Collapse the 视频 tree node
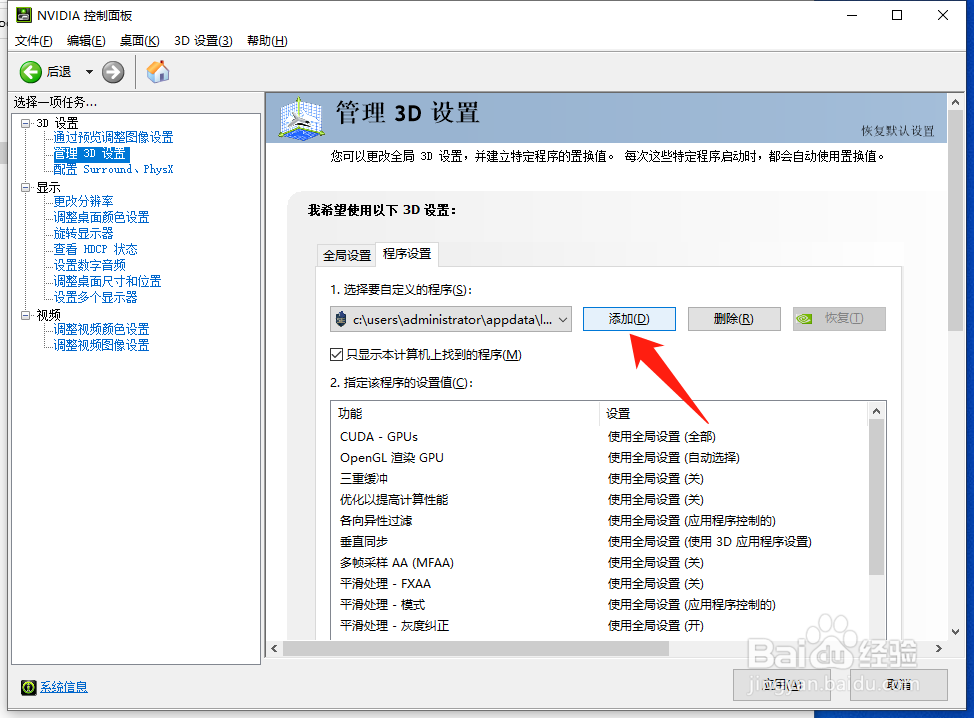This screenshot has width=974, height=718. click(x=25, y=315)
